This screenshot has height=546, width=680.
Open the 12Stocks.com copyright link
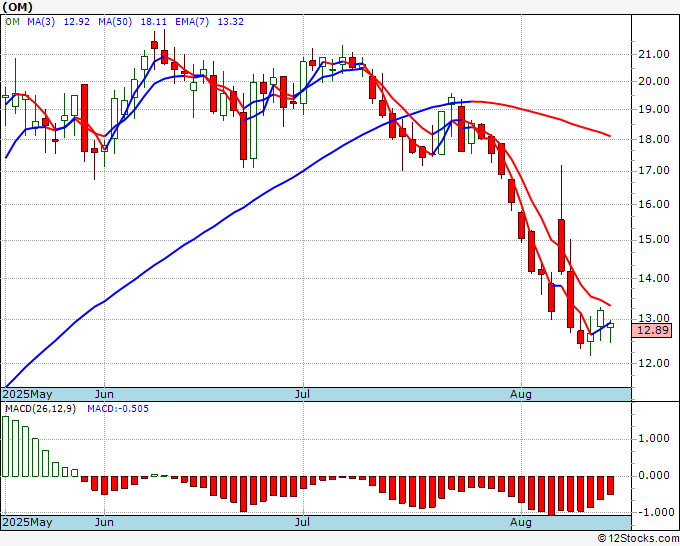click(638, 539)
